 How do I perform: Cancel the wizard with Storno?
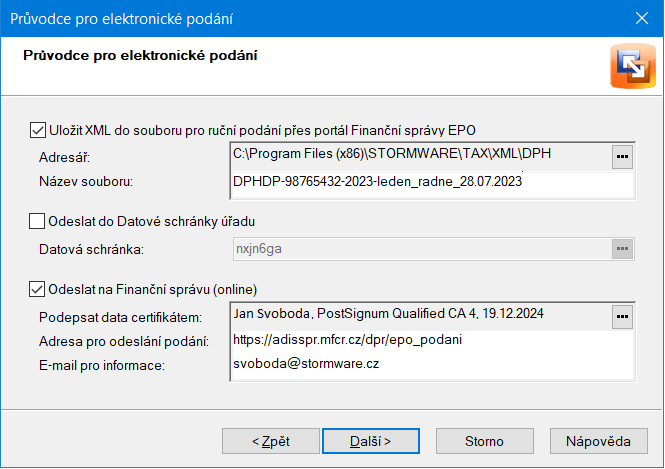pos(485,441)
